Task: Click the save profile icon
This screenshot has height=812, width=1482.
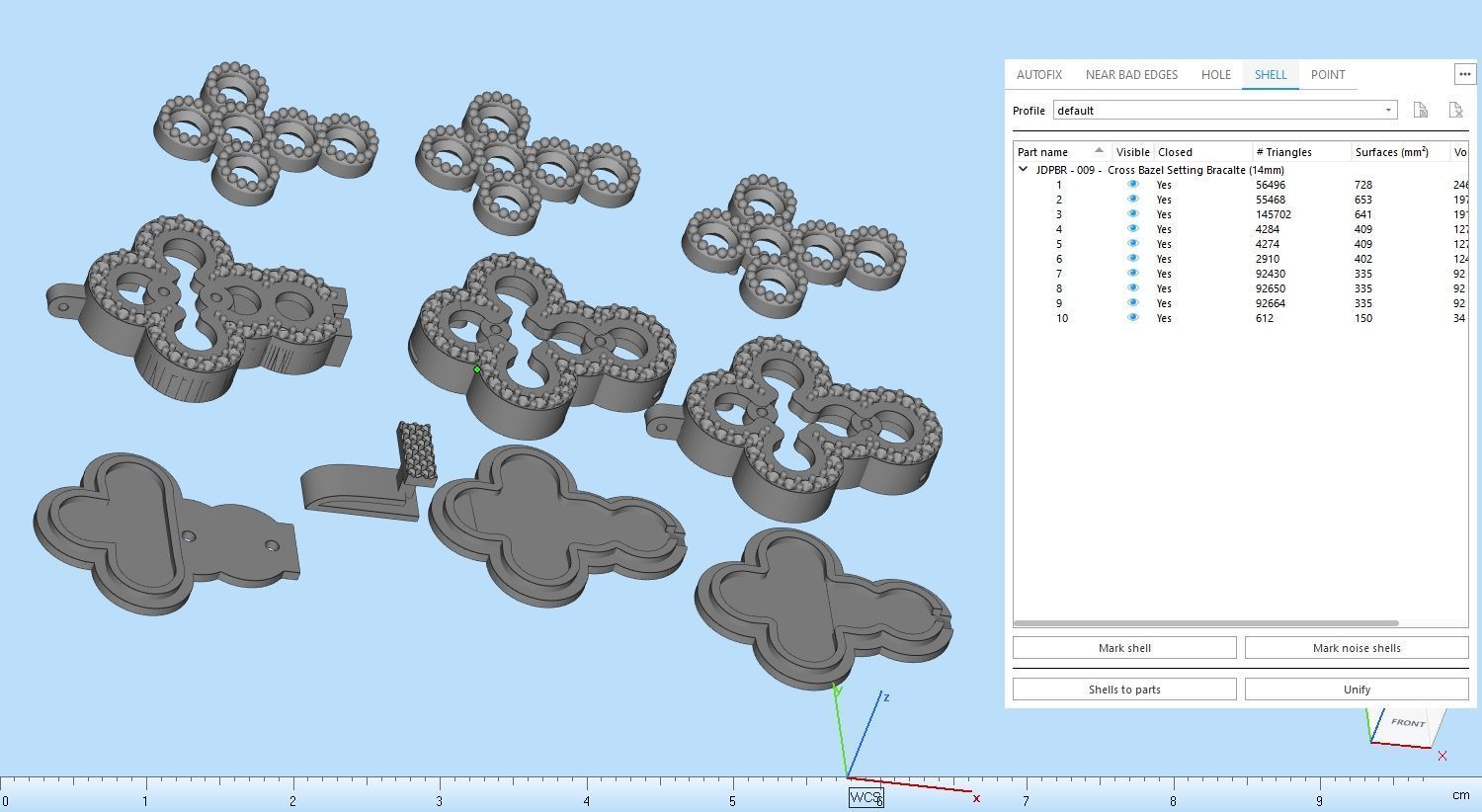Action: [1420, 110]
